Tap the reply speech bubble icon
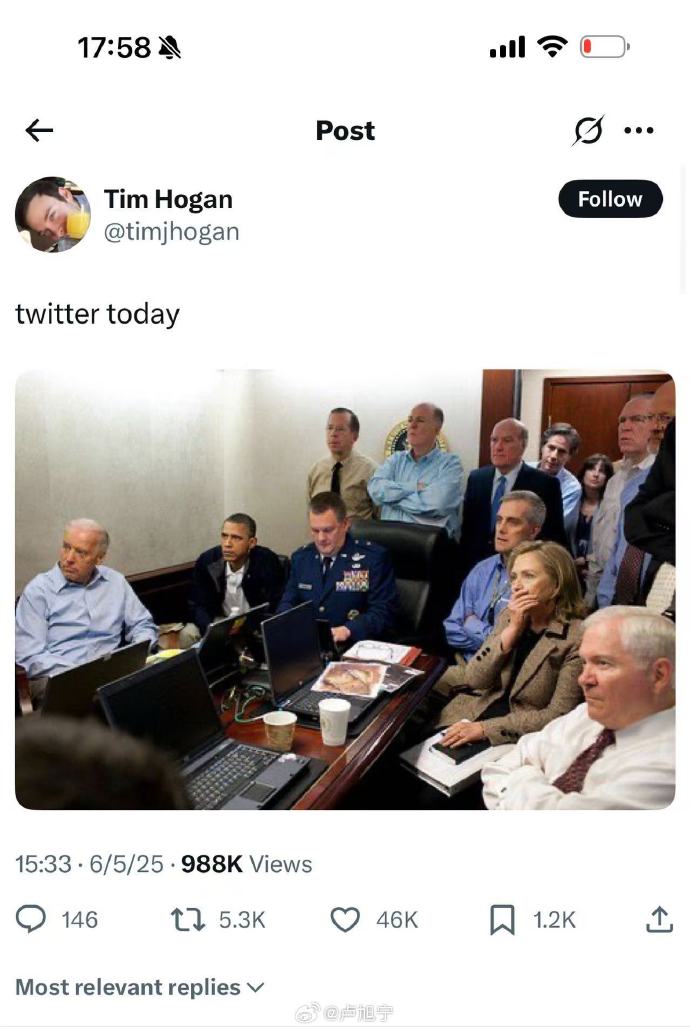690x1030 pixels. pos(31,919)
